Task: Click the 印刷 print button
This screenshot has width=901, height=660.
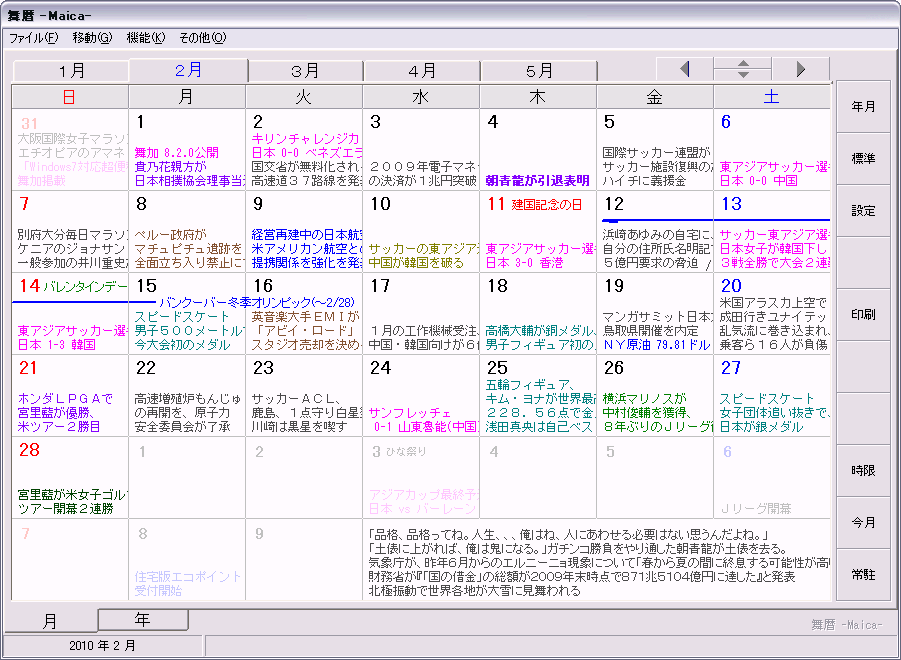Action: coord(863,315)
